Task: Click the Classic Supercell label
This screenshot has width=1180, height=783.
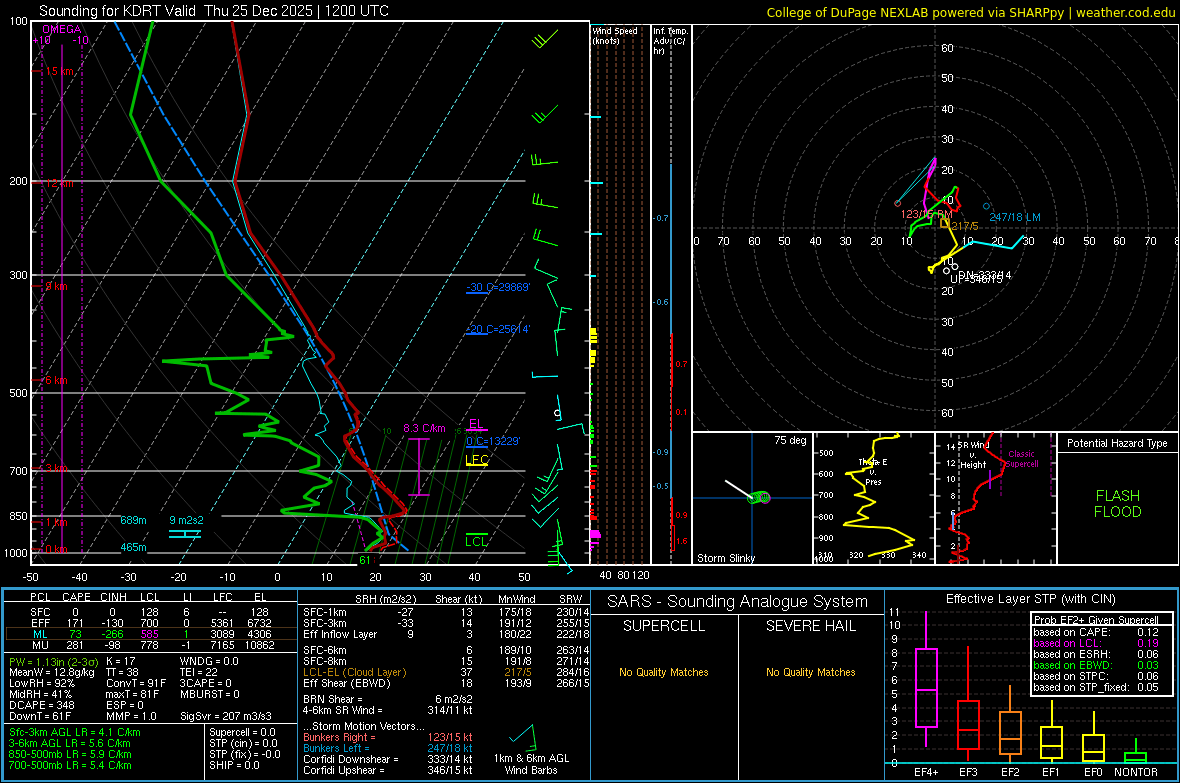Action: click(x=1021, y=459)
